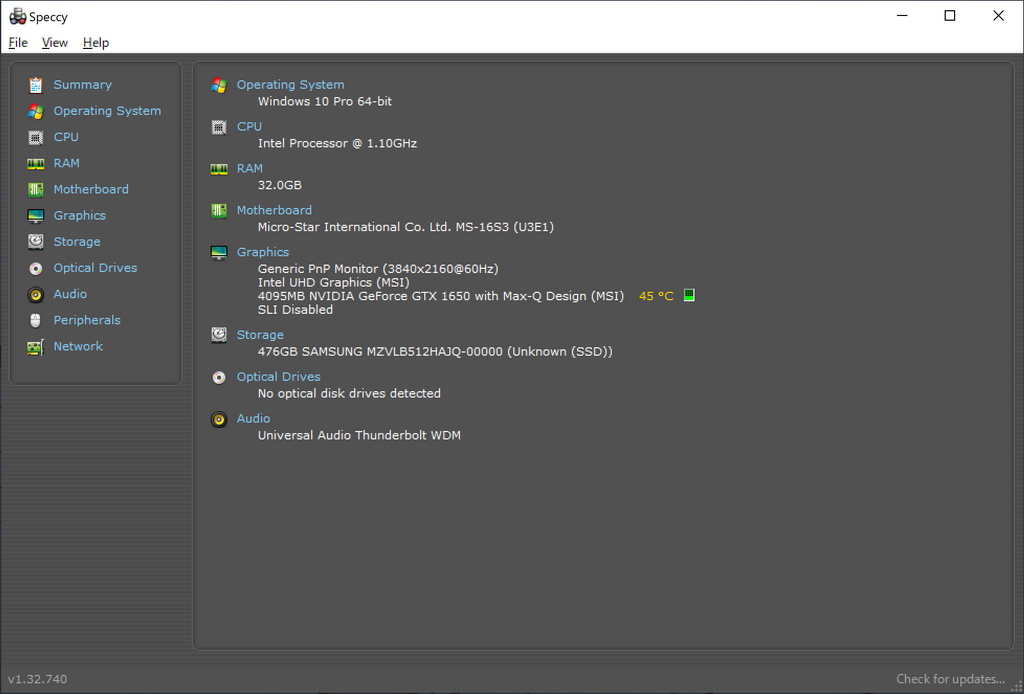Click the Network card icon in sidebar
The image size is (1024, 694).
click(x=36, y=347)
